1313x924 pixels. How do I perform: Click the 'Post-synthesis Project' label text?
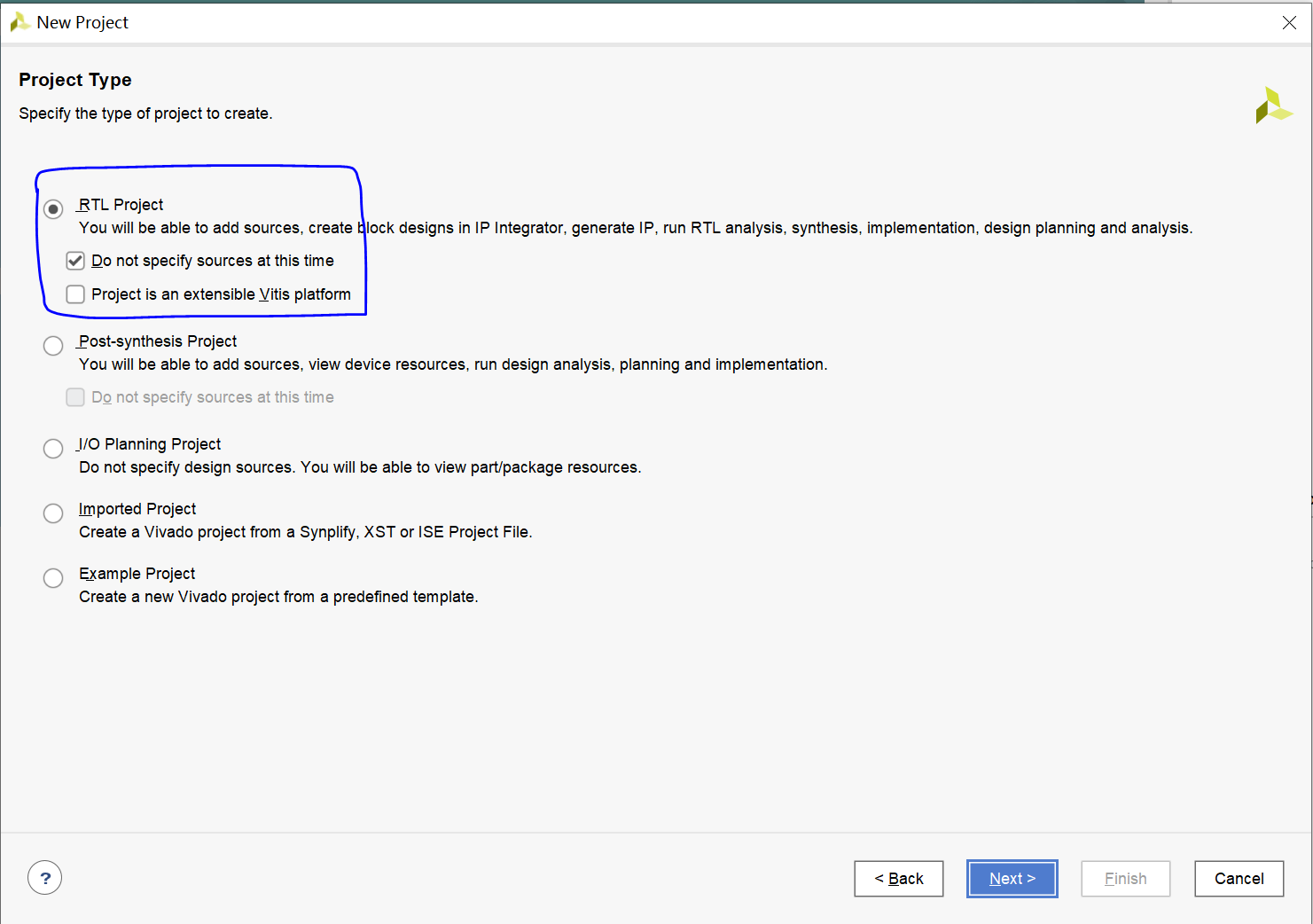pyautogui.click(x=158, y=341)
